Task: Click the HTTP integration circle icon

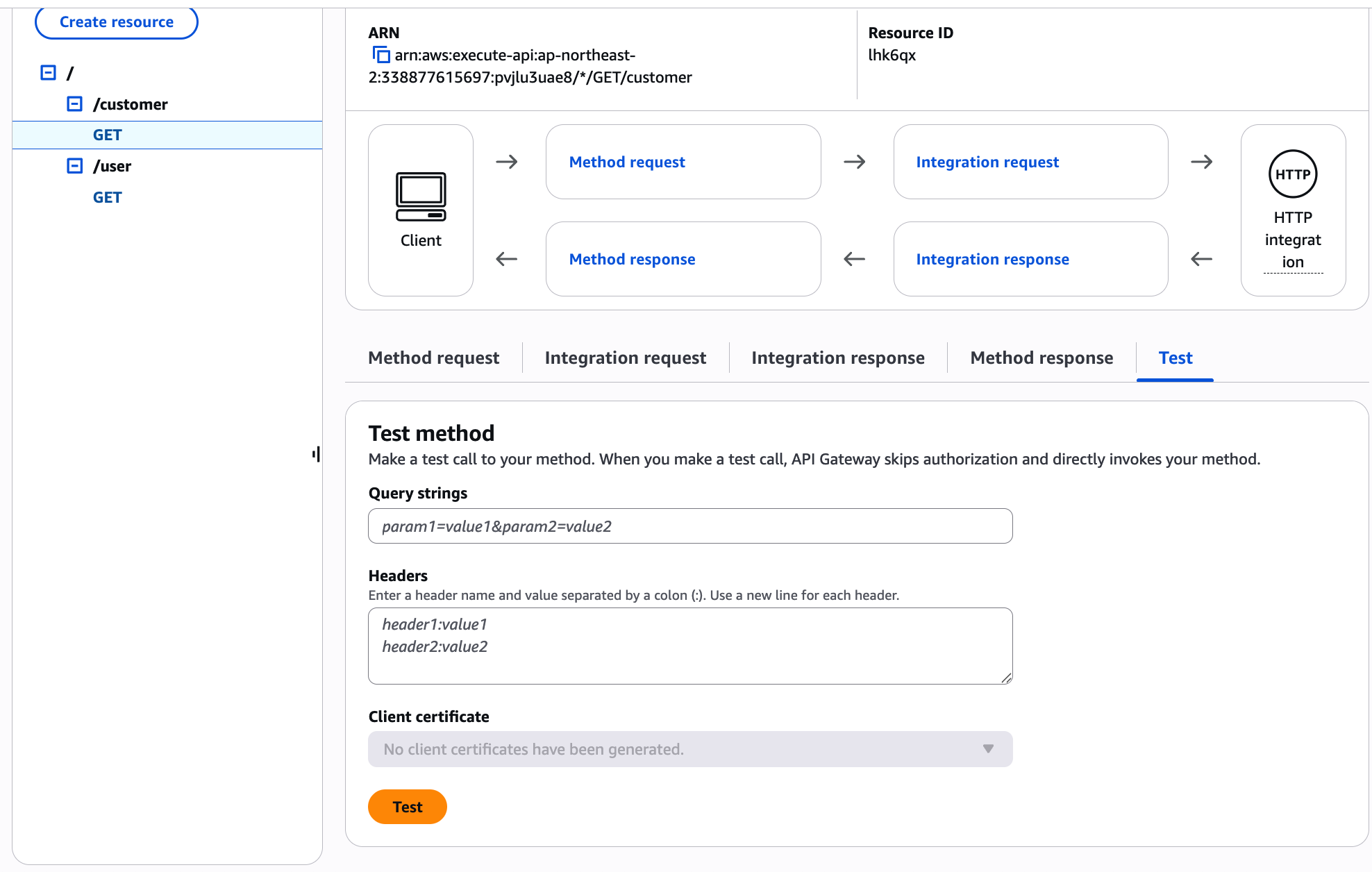Action: [1292, 174]
